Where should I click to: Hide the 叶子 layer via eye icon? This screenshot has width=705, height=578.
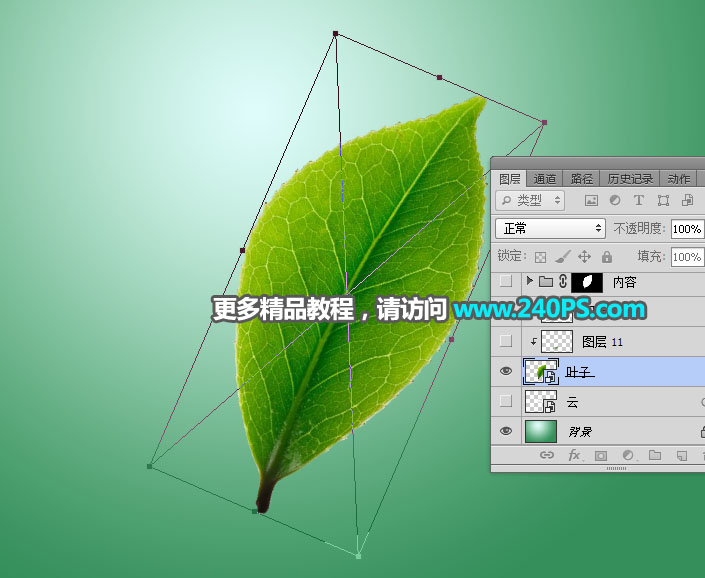click(x=506, y=372)
